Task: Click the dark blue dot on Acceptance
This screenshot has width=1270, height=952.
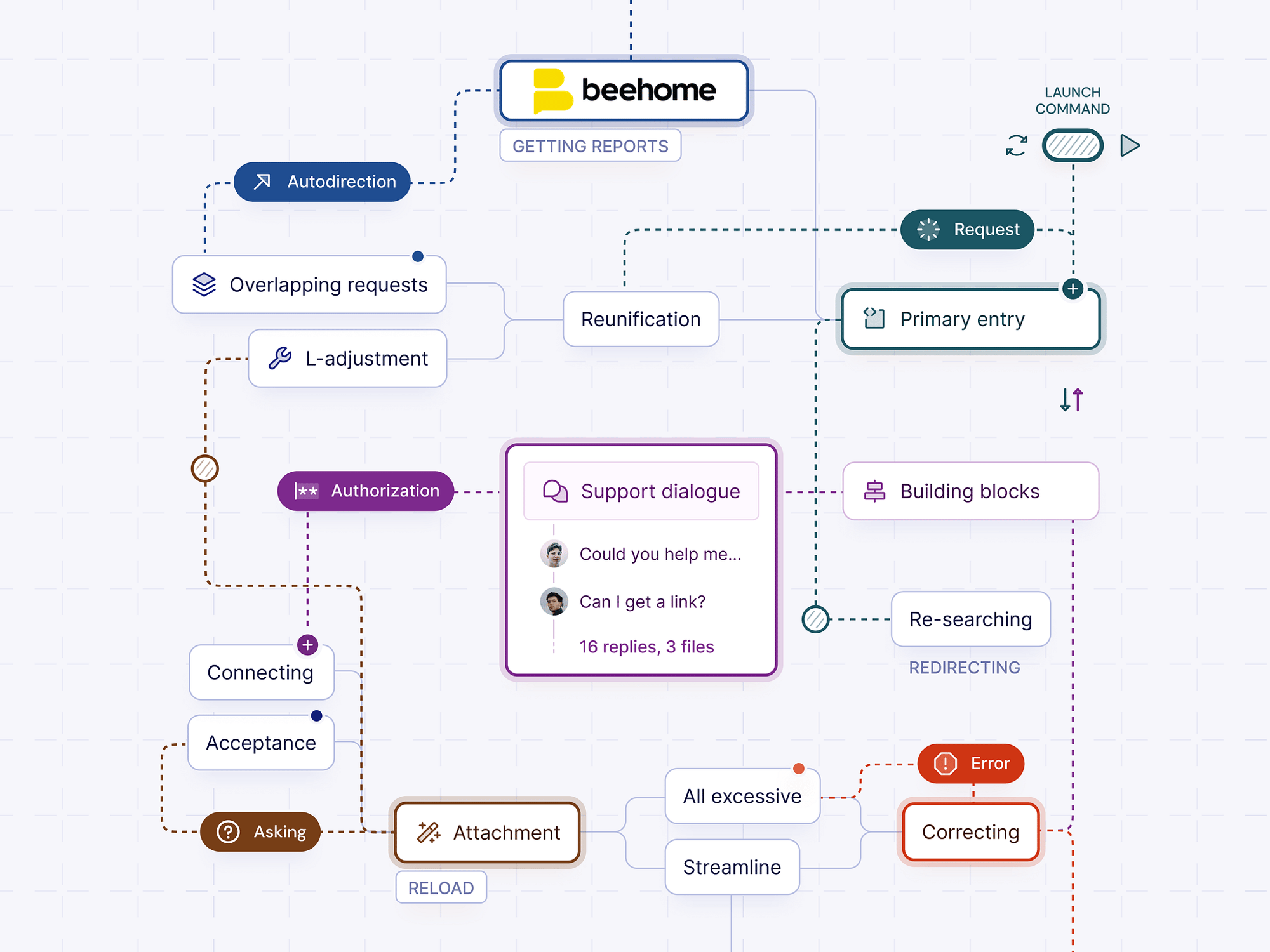Action: pos(316,716)
